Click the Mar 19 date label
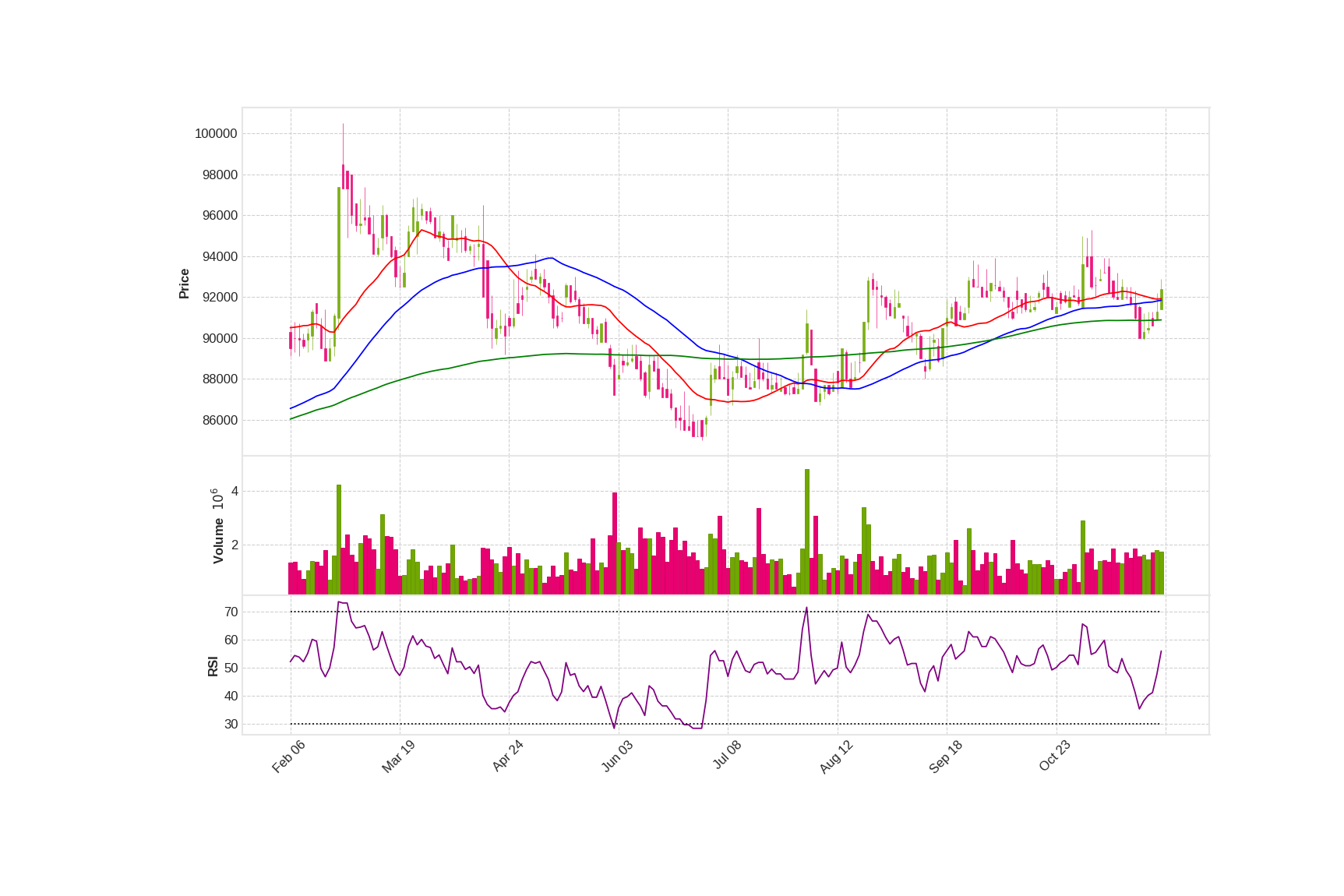This screenshot has height=896, width=1344. 398,757
